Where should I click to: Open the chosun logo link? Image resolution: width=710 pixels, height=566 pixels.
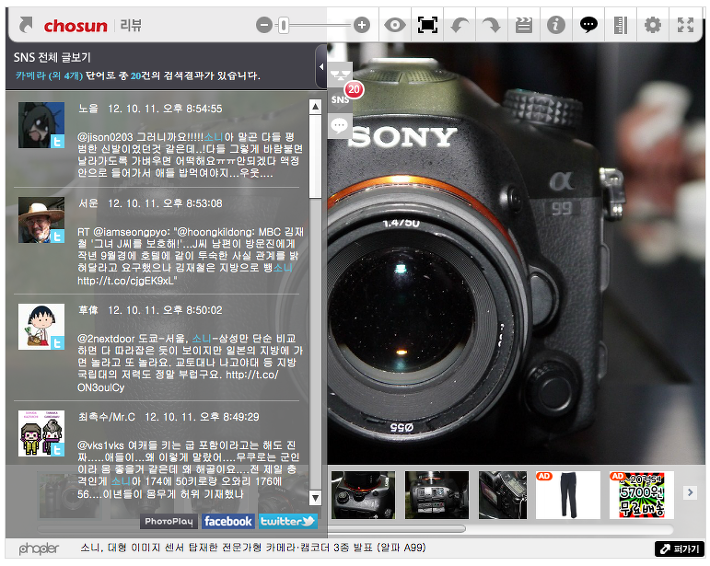pos(76,26)
